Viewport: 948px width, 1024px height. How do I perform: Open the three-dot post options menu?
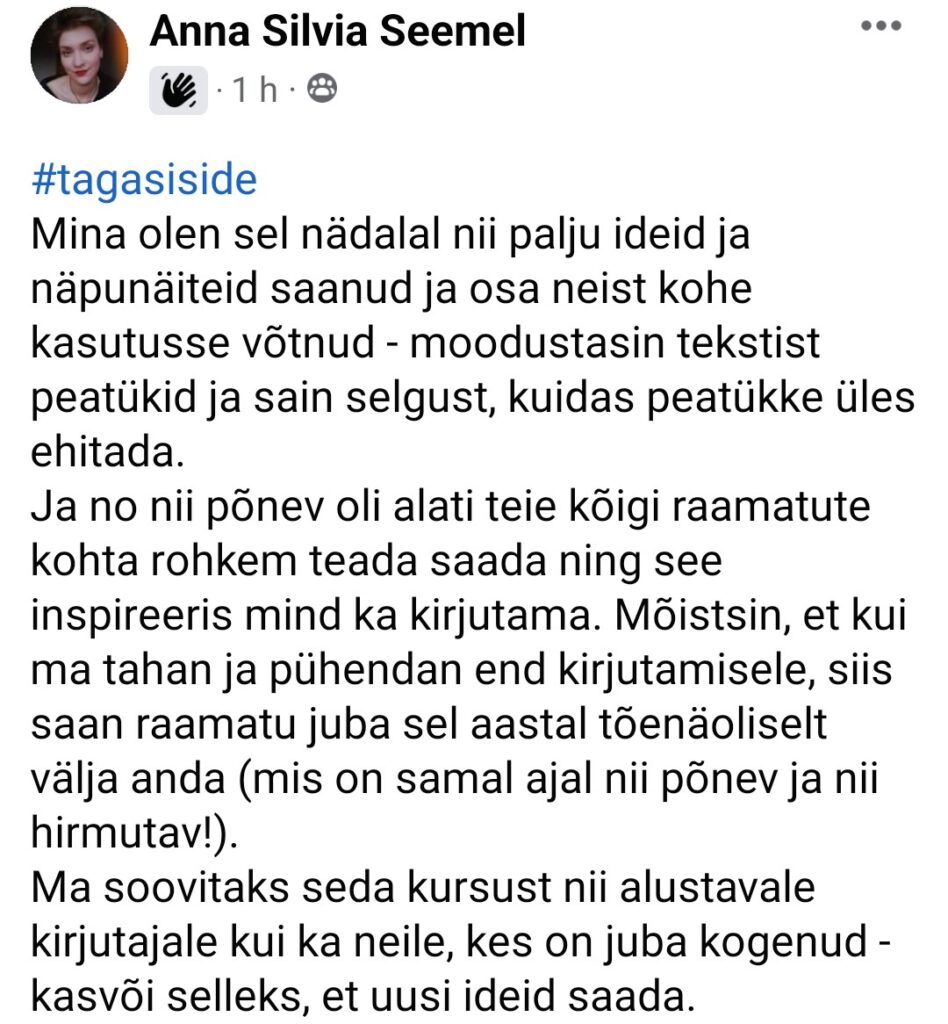[881, 26]
